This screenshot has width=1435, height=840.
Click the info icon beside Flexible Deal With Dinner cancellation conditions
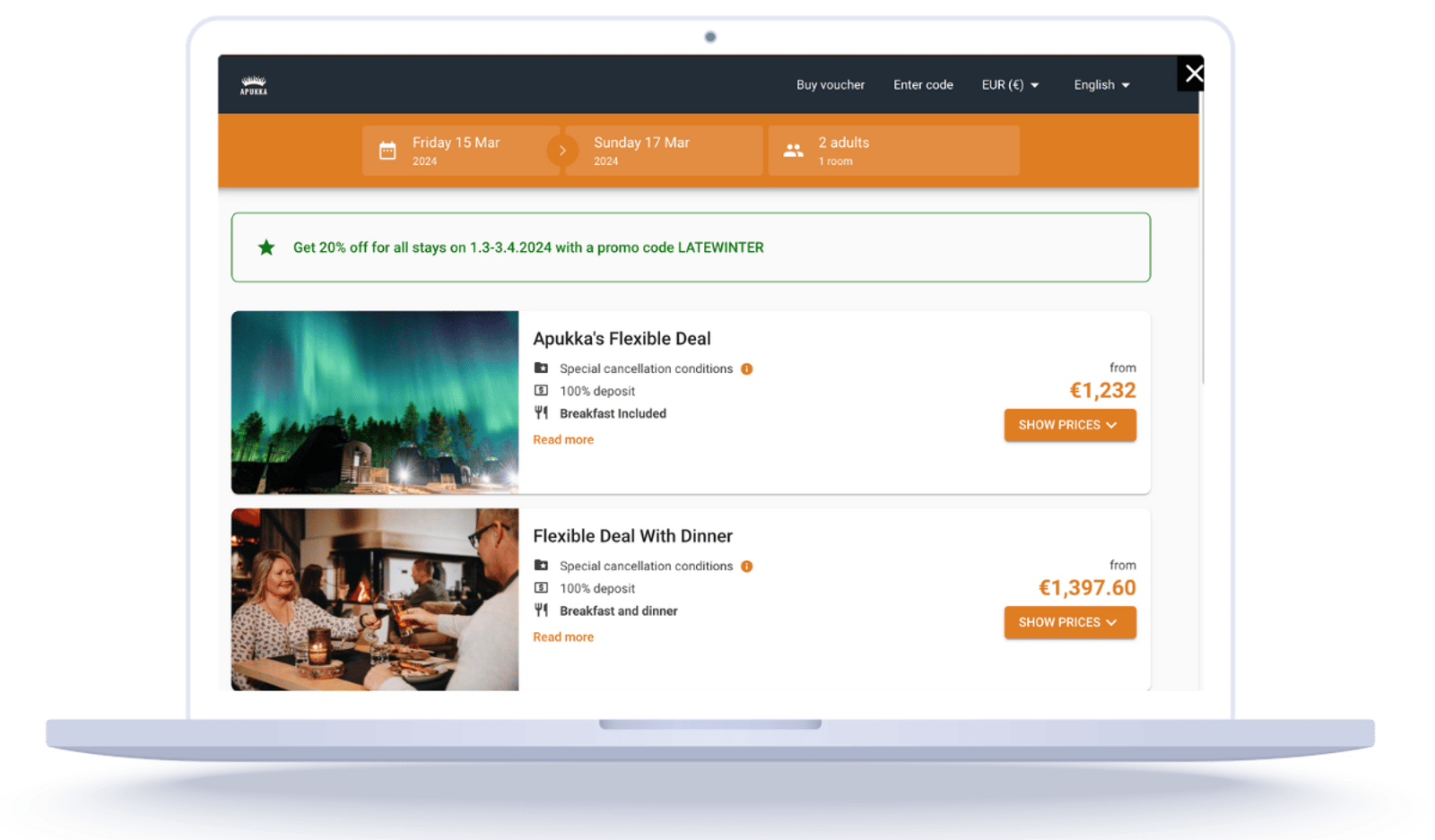[746, 566]
